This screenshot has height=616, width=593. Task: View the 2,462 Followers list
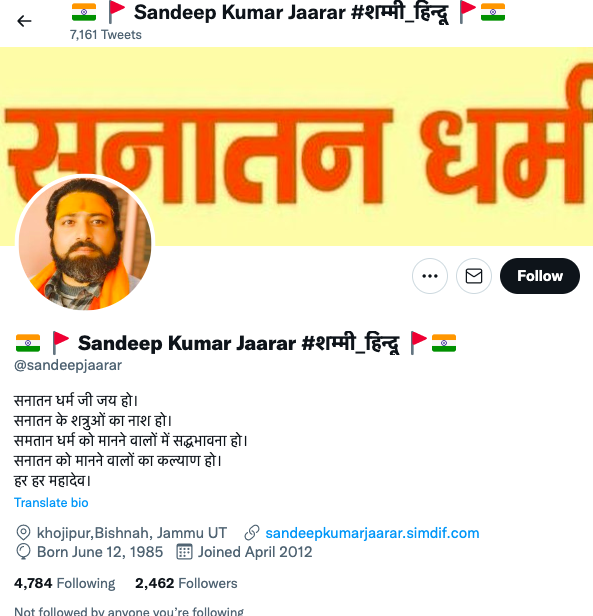(186, 583)
